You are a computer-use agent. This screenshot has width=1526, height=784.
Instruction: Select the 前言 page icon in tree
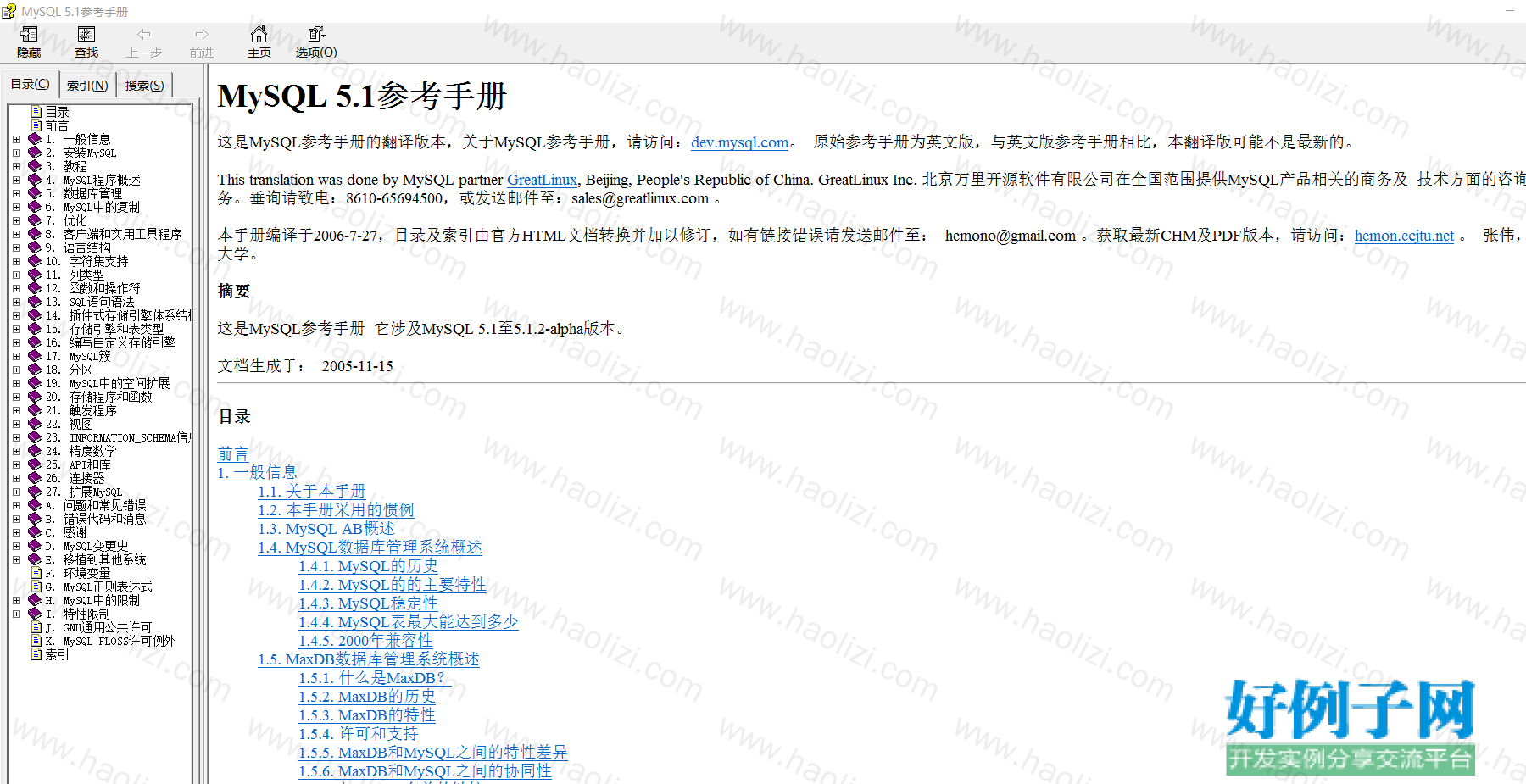(36, 125)
